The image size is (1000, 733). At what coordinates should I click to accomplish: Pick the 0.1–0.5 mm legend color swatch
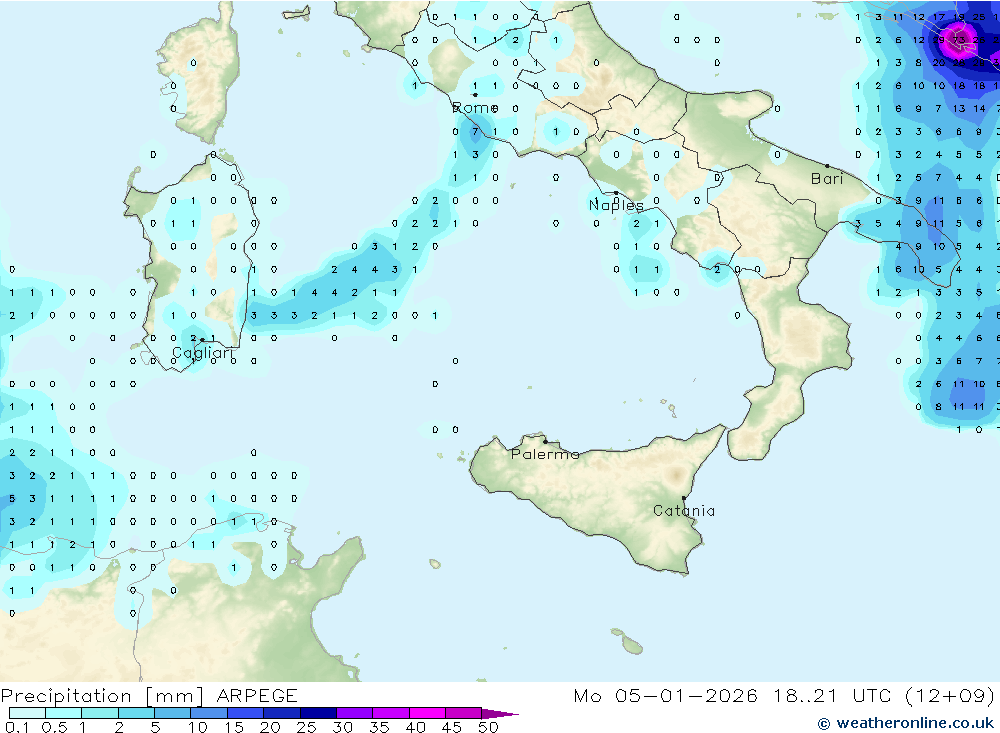click(27, 713)
